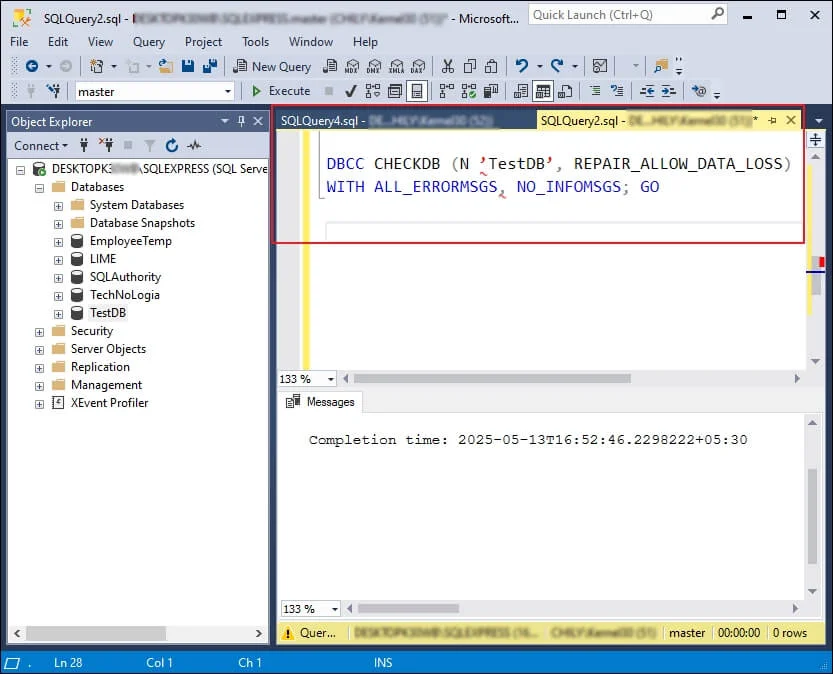The height and width of the screenshot is (674, 833).
Task: Click the Database Engine Query icon
Action: [x=330, y=66]
